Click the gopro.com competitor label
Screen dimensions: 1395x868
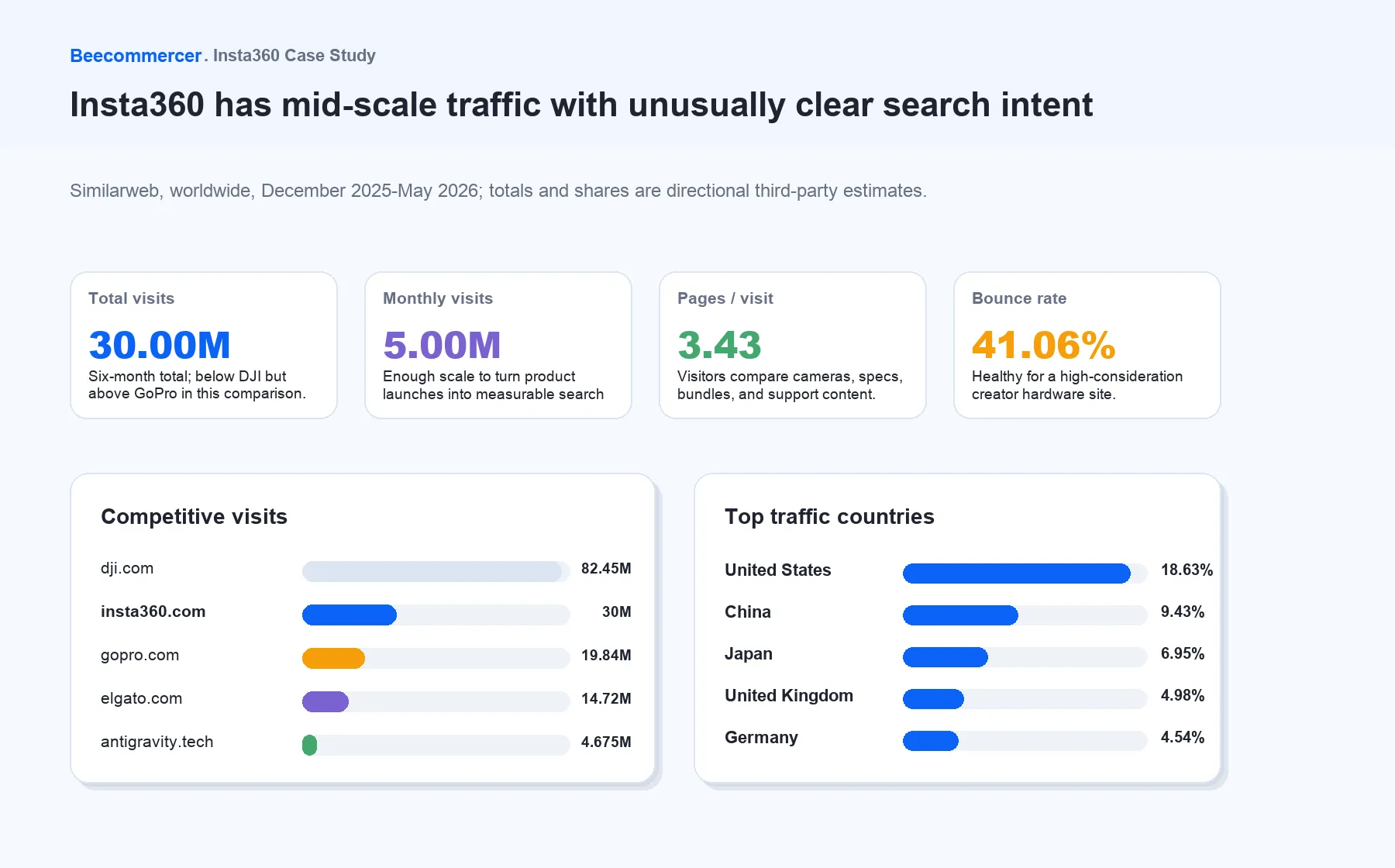tap(139, 655)
